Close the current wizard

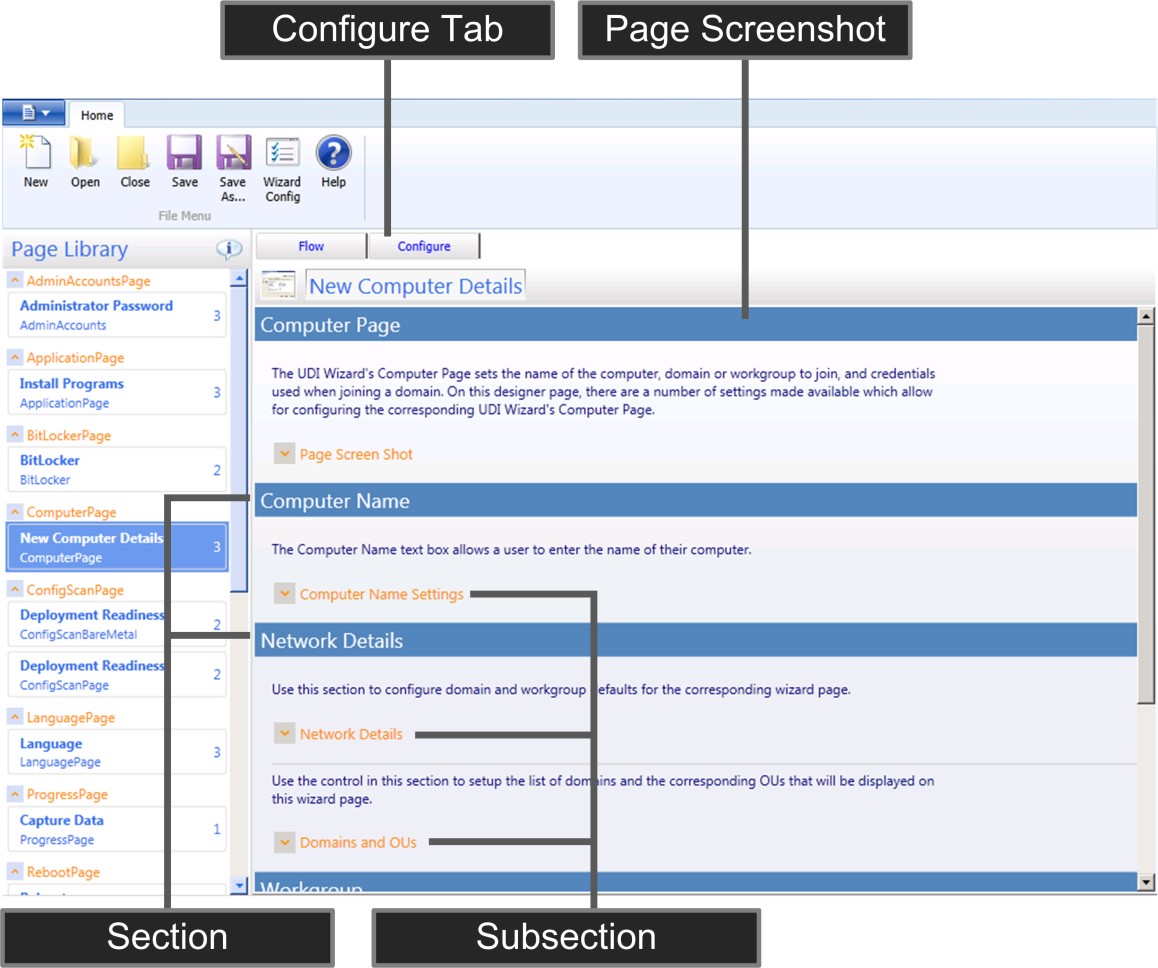135,165
